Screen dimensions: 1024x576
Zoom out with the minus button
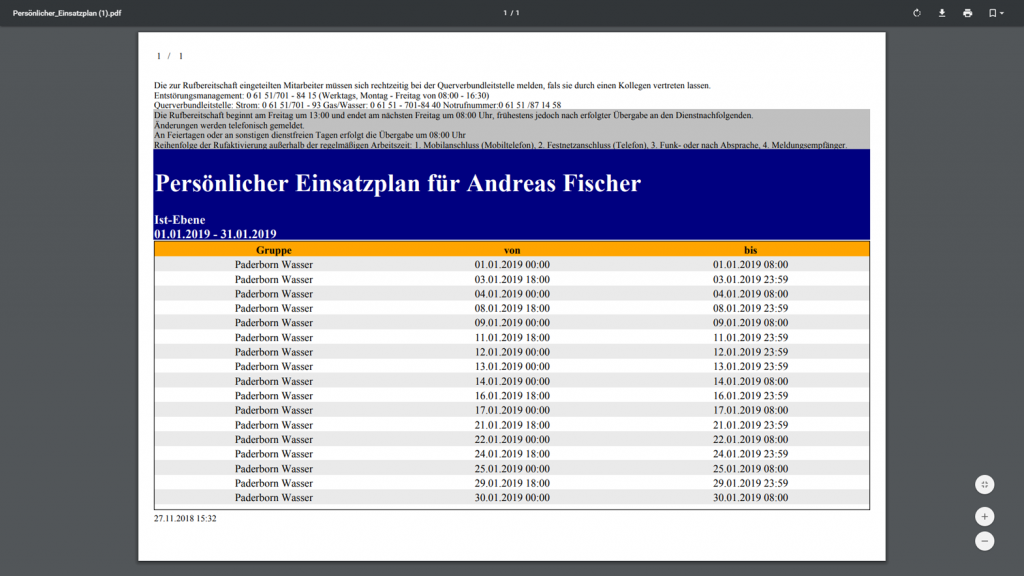[985, 541]
